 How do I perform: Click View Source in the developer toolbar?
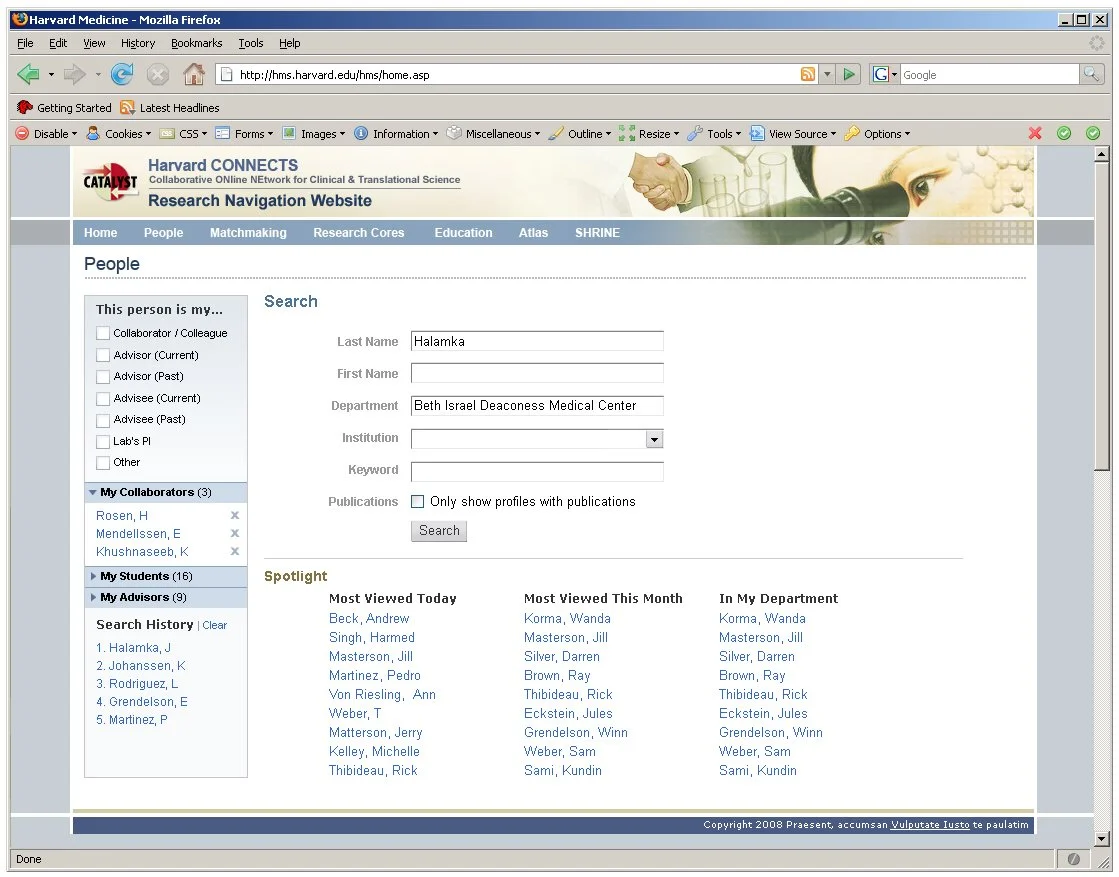(x=792, y=133)
